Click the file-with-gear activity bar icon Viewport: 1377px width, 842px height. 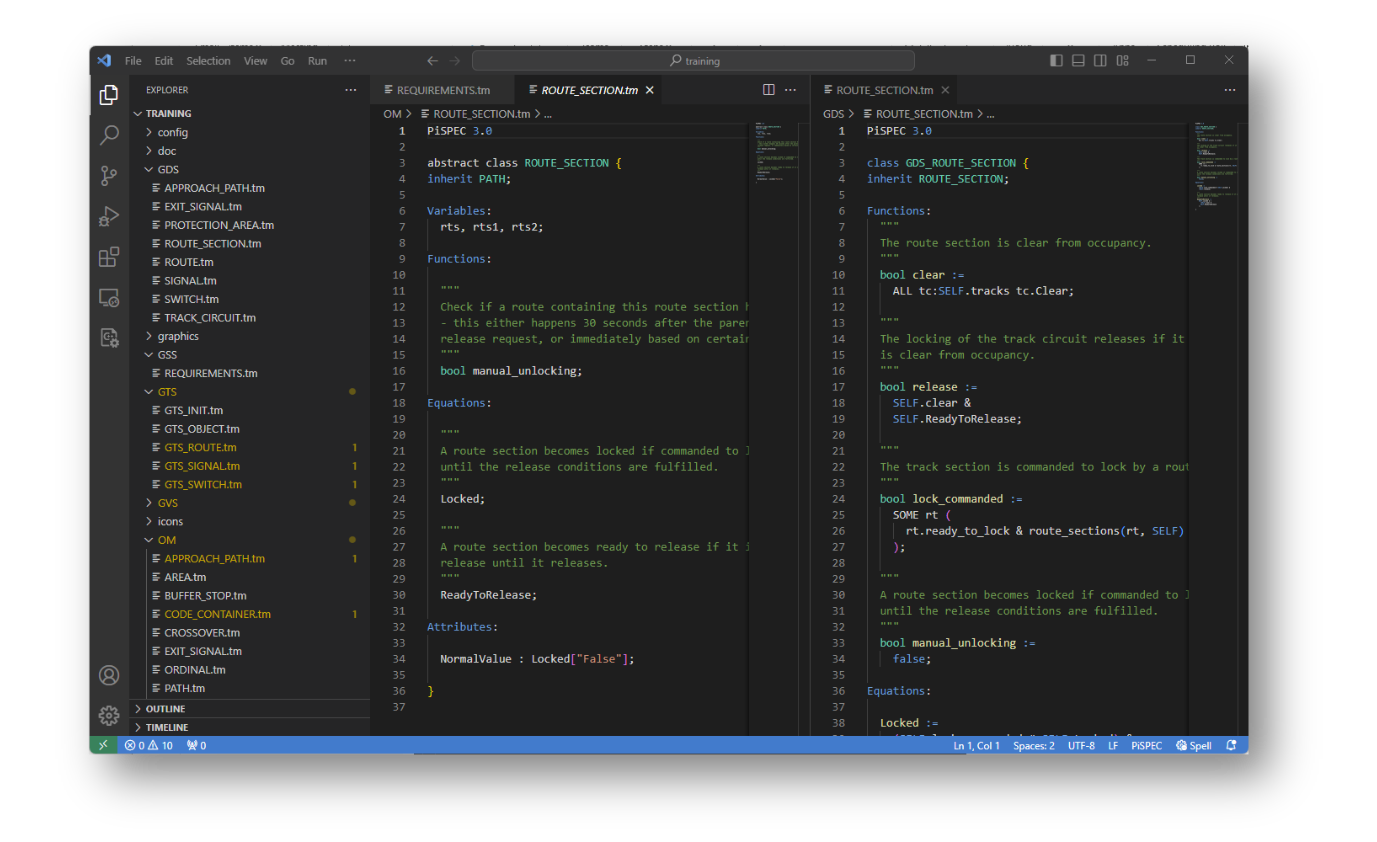click(x=109, y=337)
